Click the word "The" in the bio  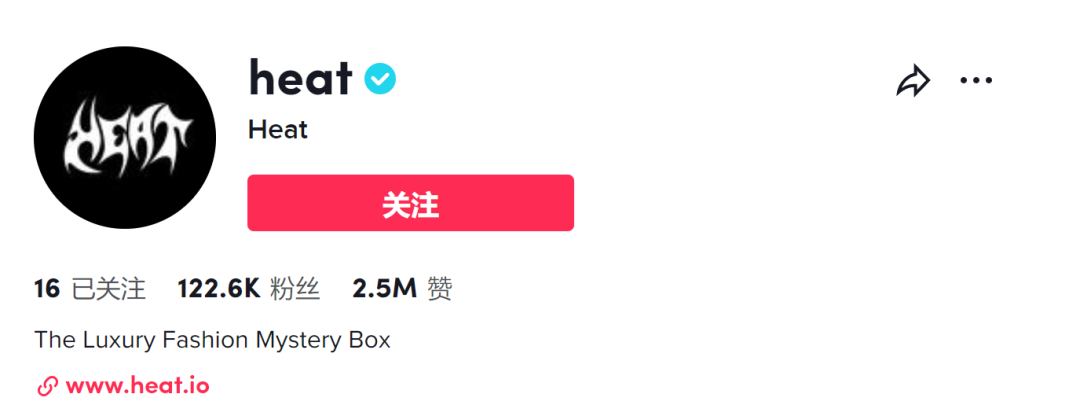[52, 340]
